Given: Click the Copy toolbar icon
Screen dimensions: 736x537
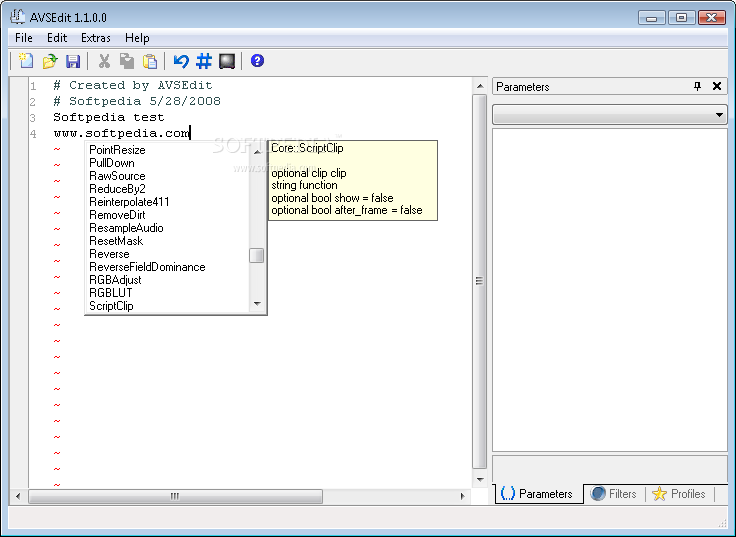Looking at the screenshot, I should coord(127,61).
